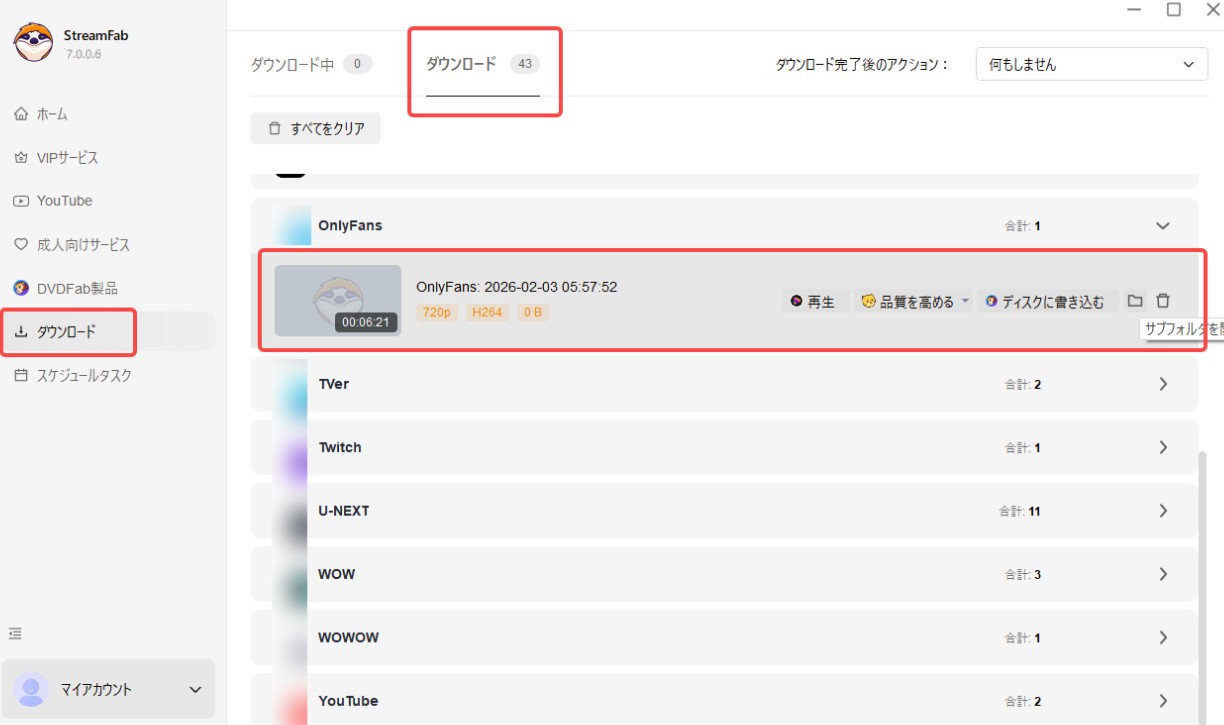Delete the OnlyFans download via trash icon
1224x725 pixels.
pos(1162,301)
